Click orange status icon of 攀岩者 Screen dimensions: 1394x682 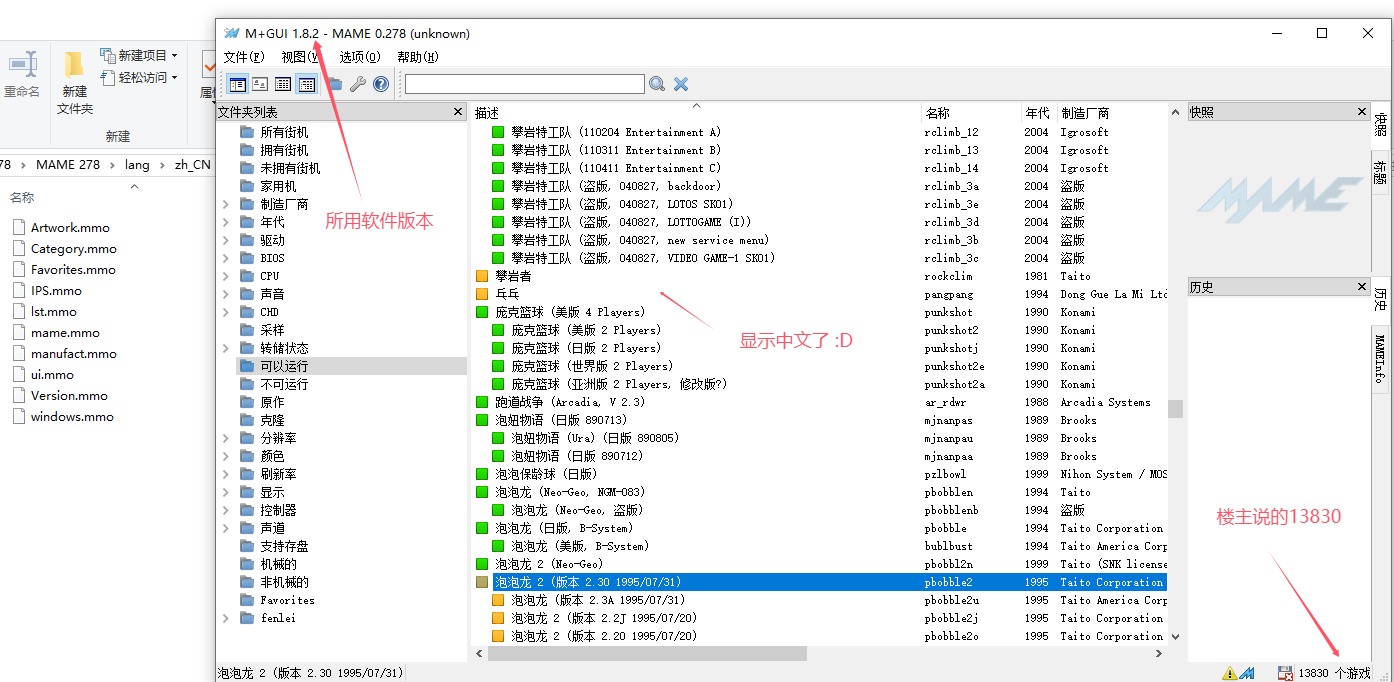click(482, 276)
